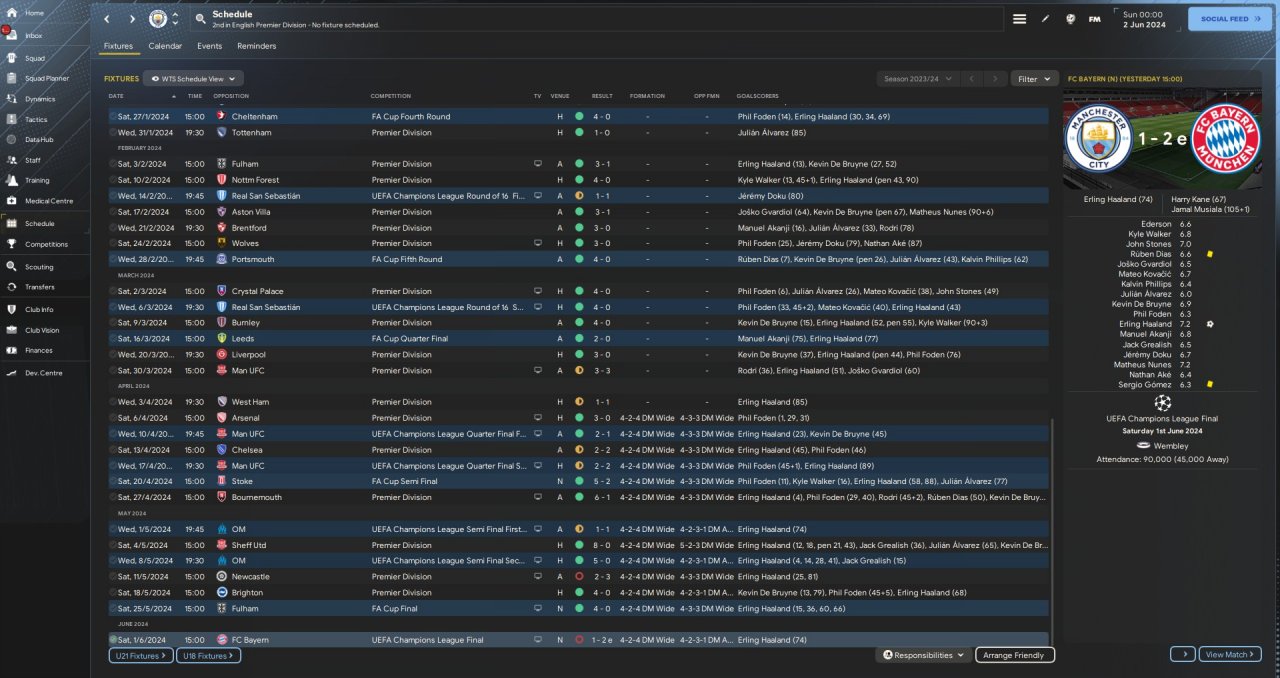Open the Transfers section
This screenshot has height=678, width=1280.
pos(44,287)
